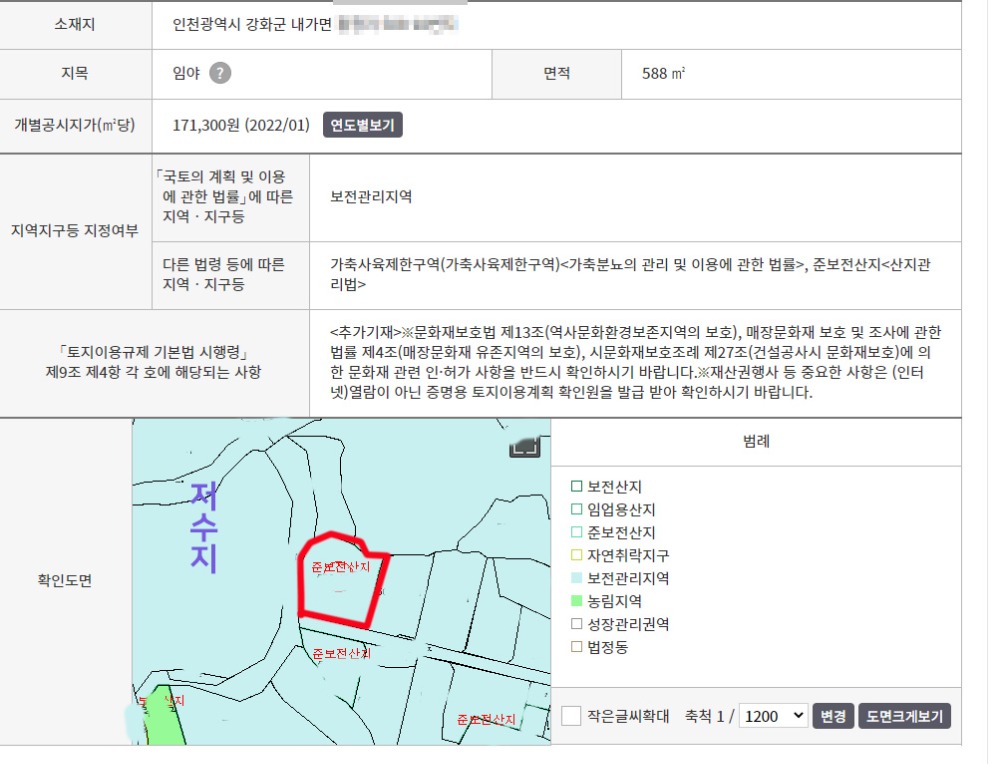Click the 도면크게보기 button
Viewport: 1000px width, 764px height.
pos(904,716)
